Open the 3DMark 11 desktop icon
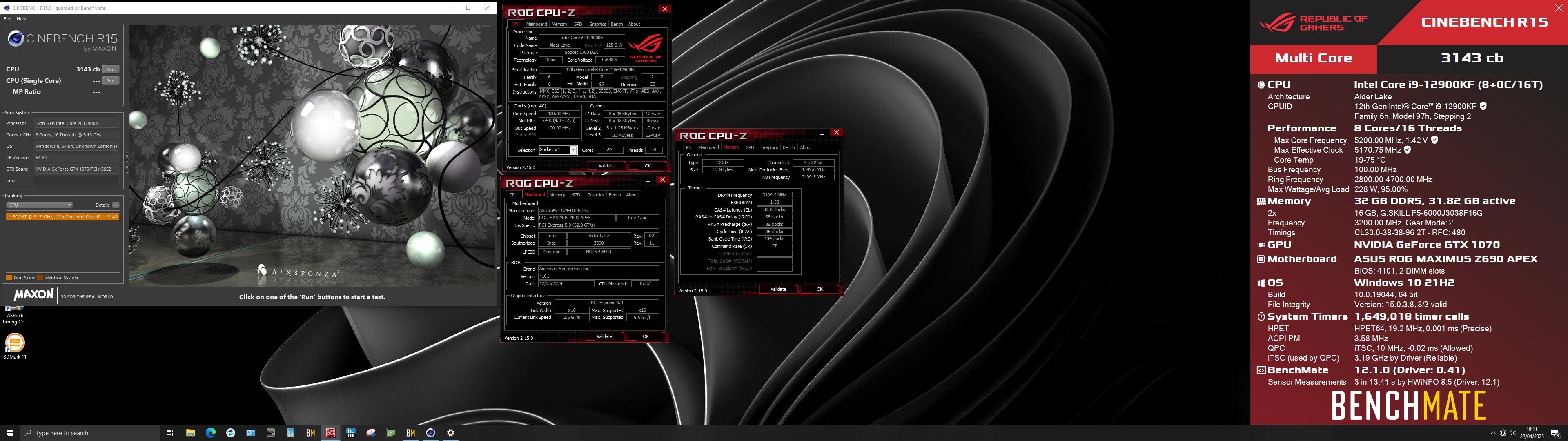Screen dimensions: 1568x441 point(15,347)
